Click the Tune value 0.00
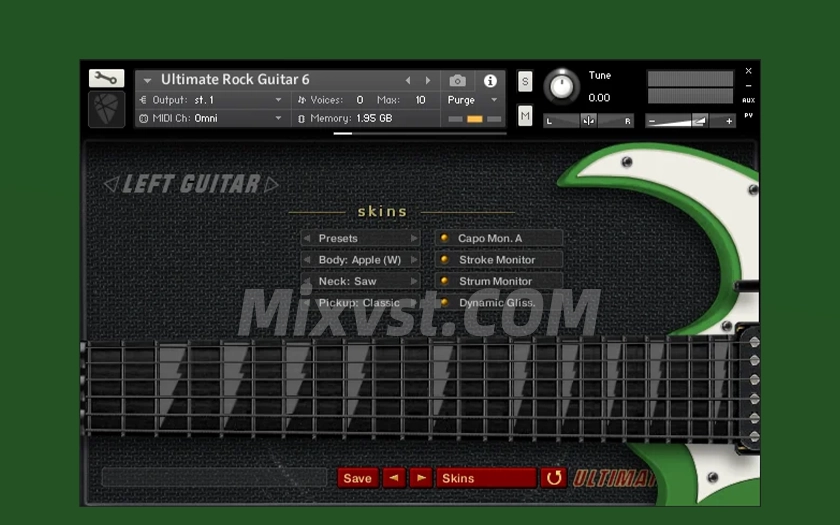The height and width of the screenshot is (525, 840). pyautogui.click(x=599, y=98)
